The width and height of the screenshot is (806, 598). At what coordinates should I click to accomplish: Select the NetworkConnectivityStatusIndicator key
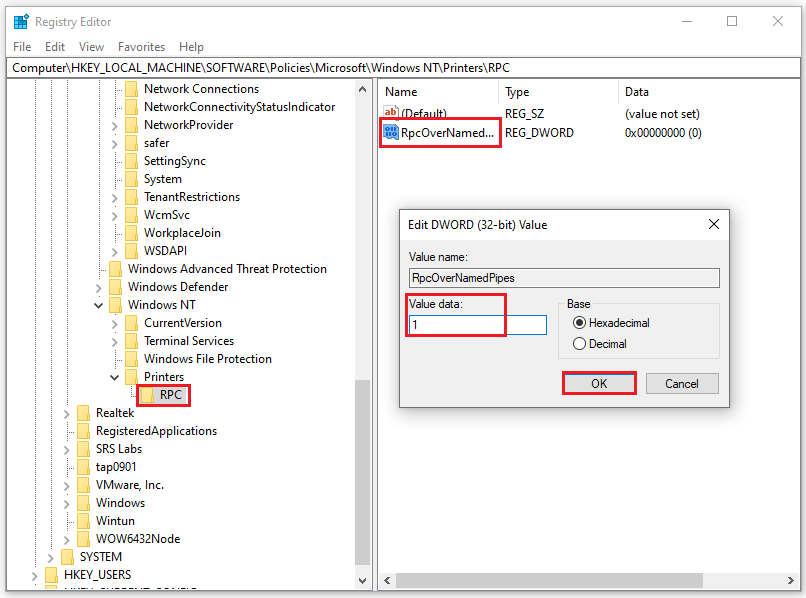[x=240, y=107]
